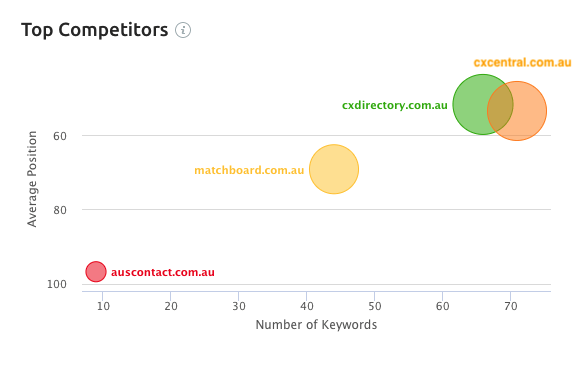Click the Number of Keywords axis title
This screenshot has height=365, width=584.
[x=316, y=325]
